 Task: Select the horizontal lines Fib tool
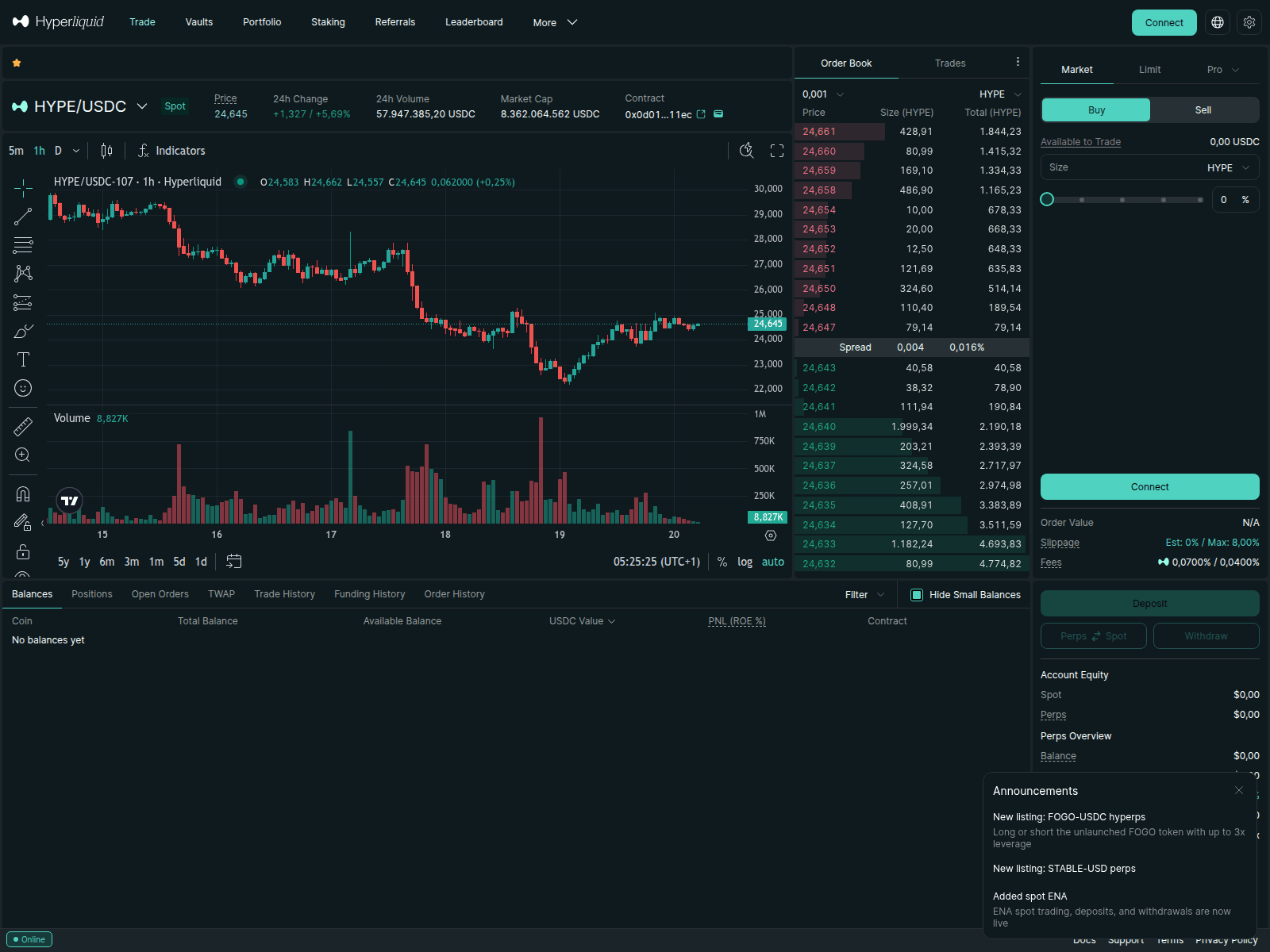pyautogui.click(x=23, y=245)
